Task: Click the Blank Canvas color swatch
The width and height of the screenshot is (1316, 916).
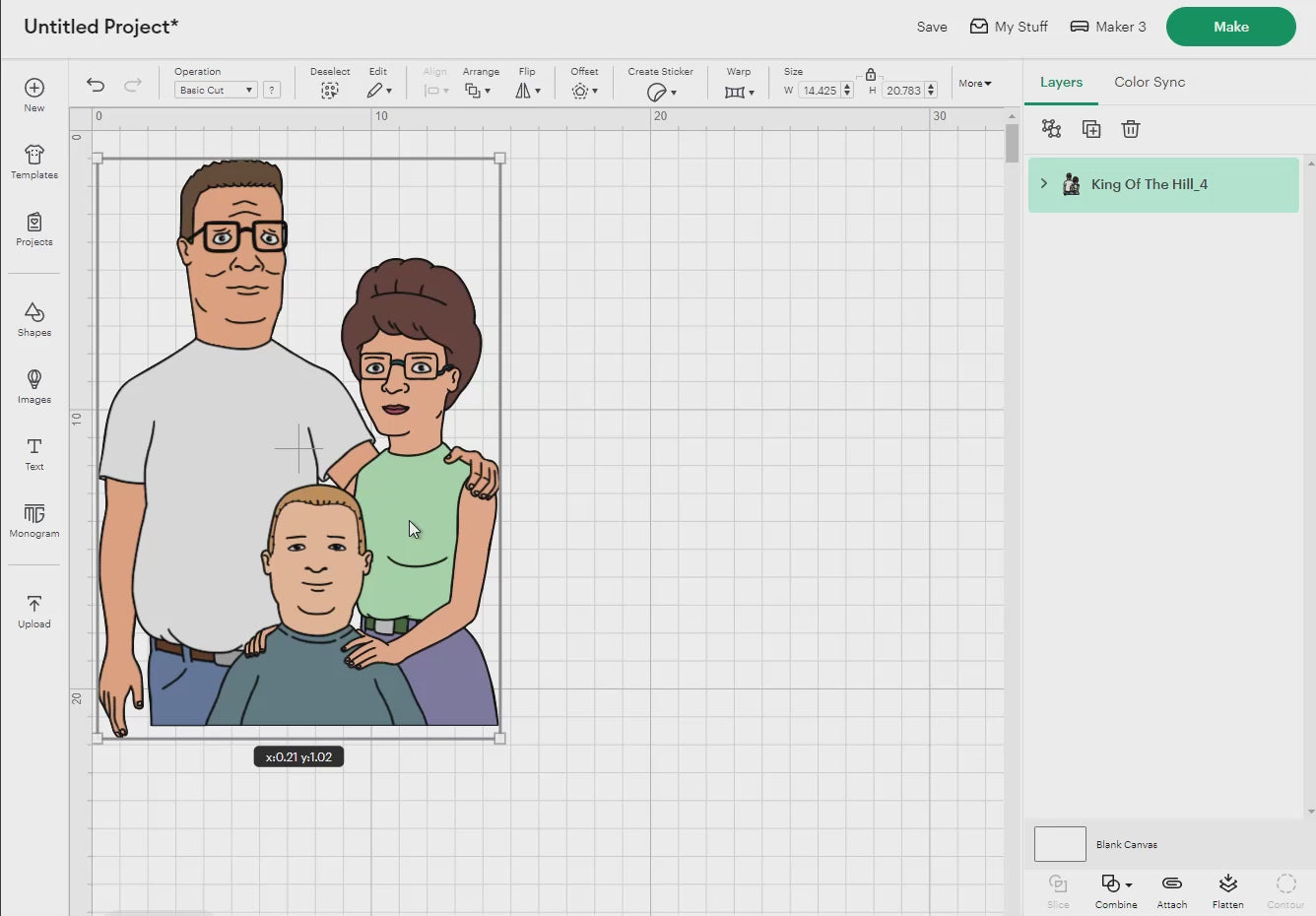Action: 1060,844
